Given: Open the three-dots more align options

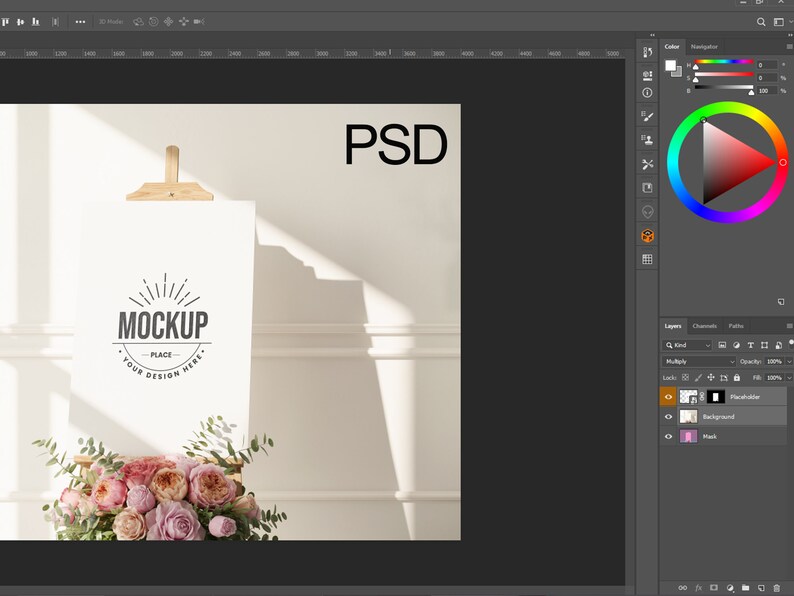Looking at the screenshot, I should click(x=80, y=22).
